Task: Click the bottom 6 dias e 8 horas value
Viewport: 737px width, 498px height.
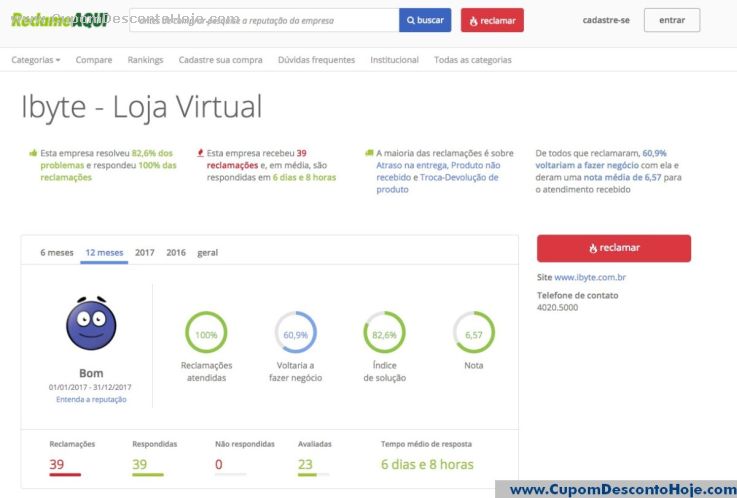Action: tap(427, 464)
